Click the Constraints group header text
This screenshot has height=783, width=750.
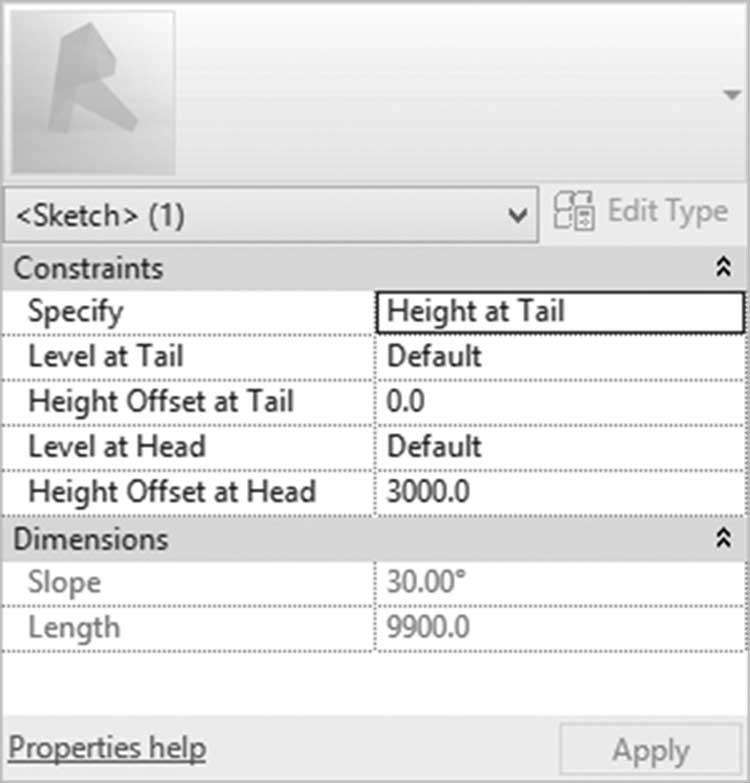tap(88, 268)
